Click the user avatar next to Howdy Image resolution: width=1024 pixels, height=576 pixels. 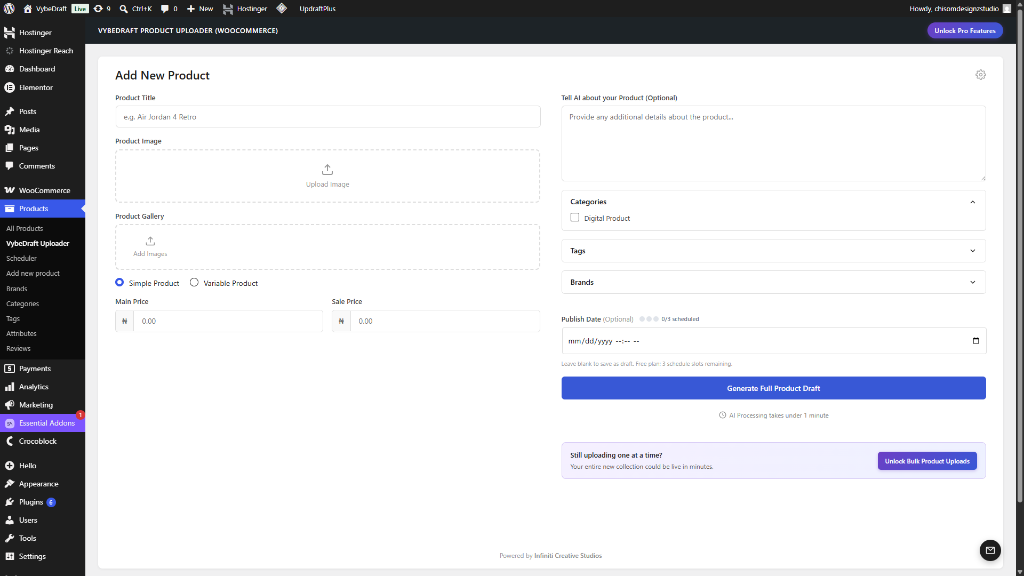click(1006, 8)
